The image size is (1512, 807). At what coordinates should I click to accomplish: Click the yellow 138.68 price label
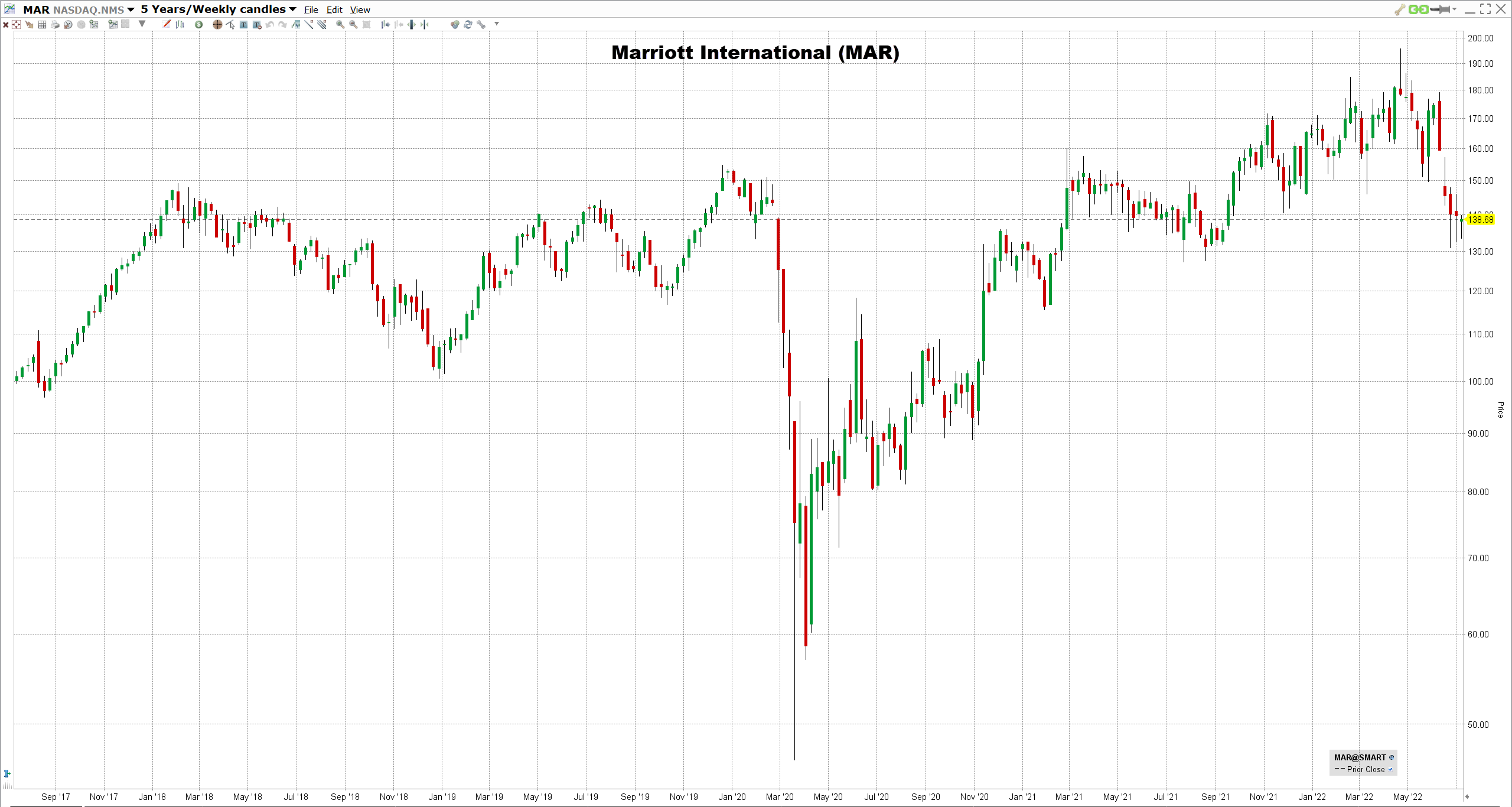coord(1480,219)
